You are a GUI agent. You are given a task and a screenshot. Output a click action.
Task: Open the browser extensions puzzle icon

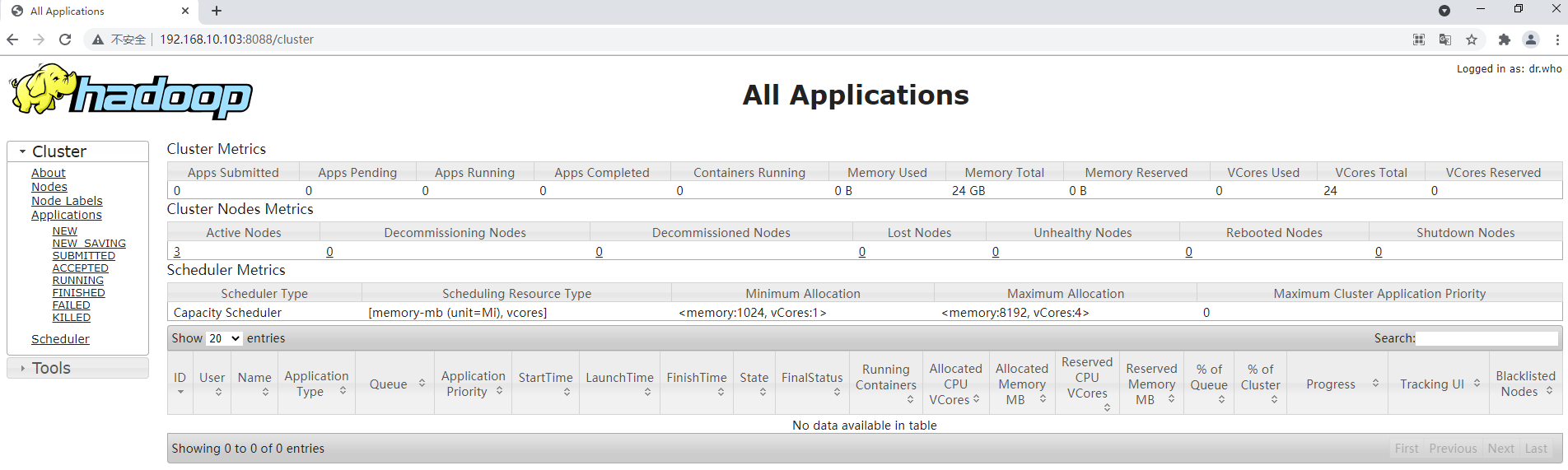tap(1504, 40)
